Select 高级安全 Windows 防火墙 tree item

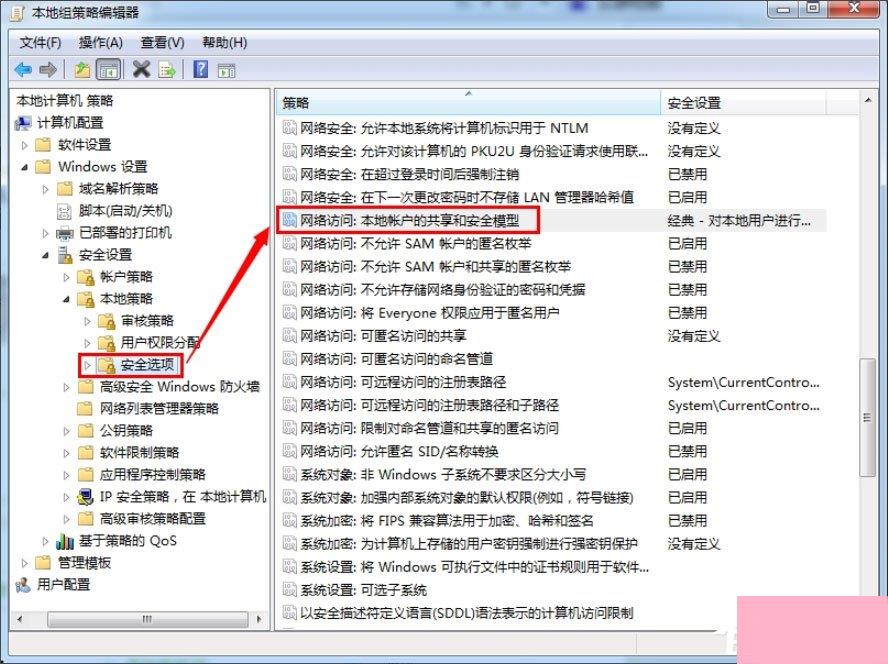(180, 387)
